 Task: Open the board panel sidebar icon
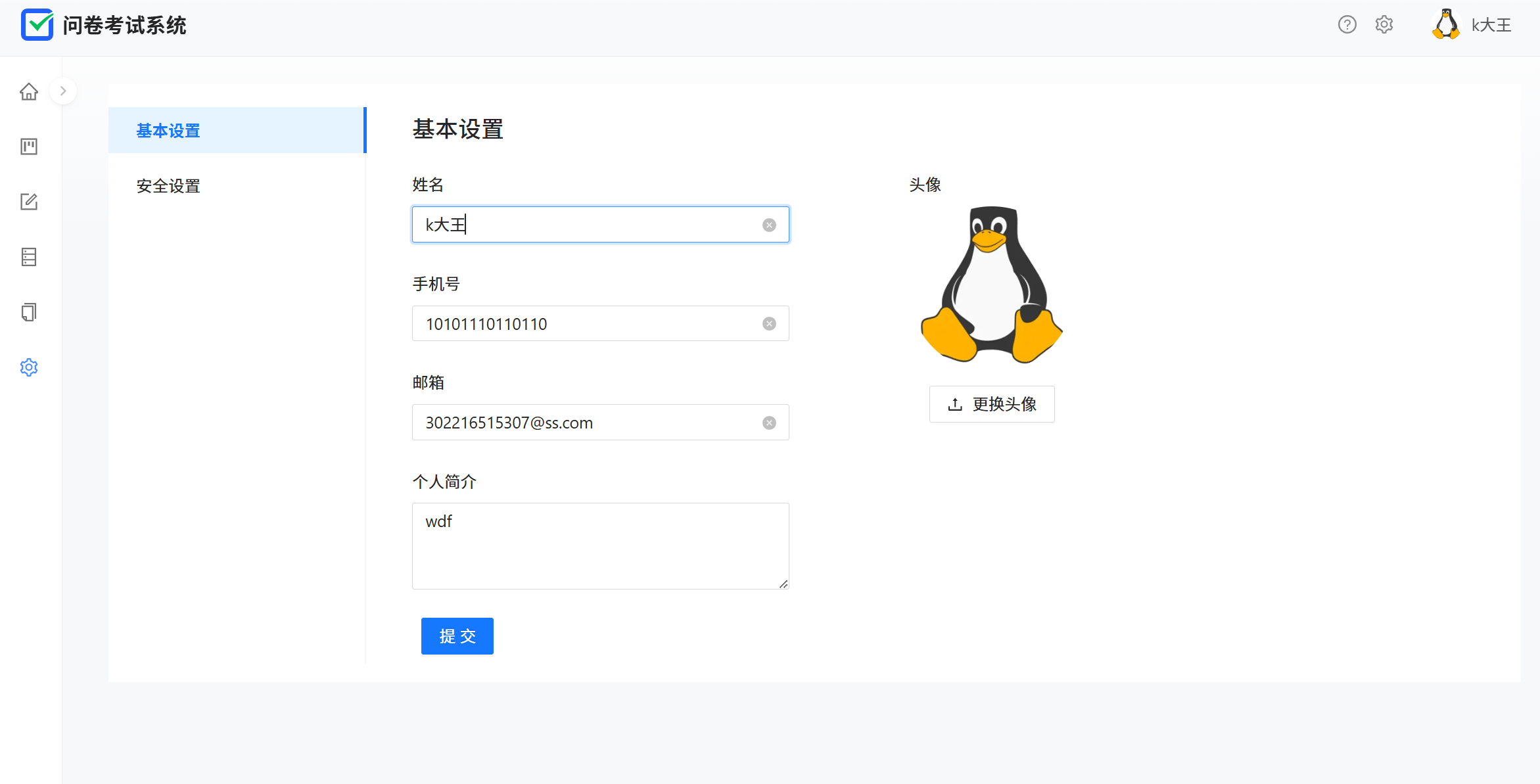tap(29, 147)
